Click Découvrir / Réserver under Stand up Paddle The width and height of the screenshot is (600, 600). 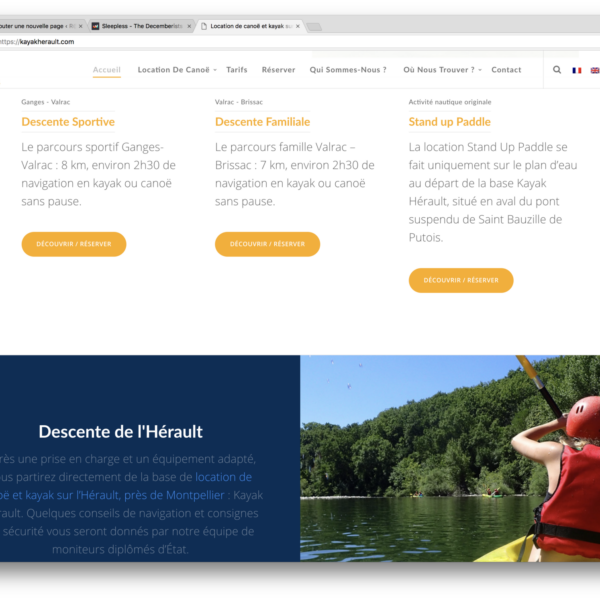click(x=461, y=280)
